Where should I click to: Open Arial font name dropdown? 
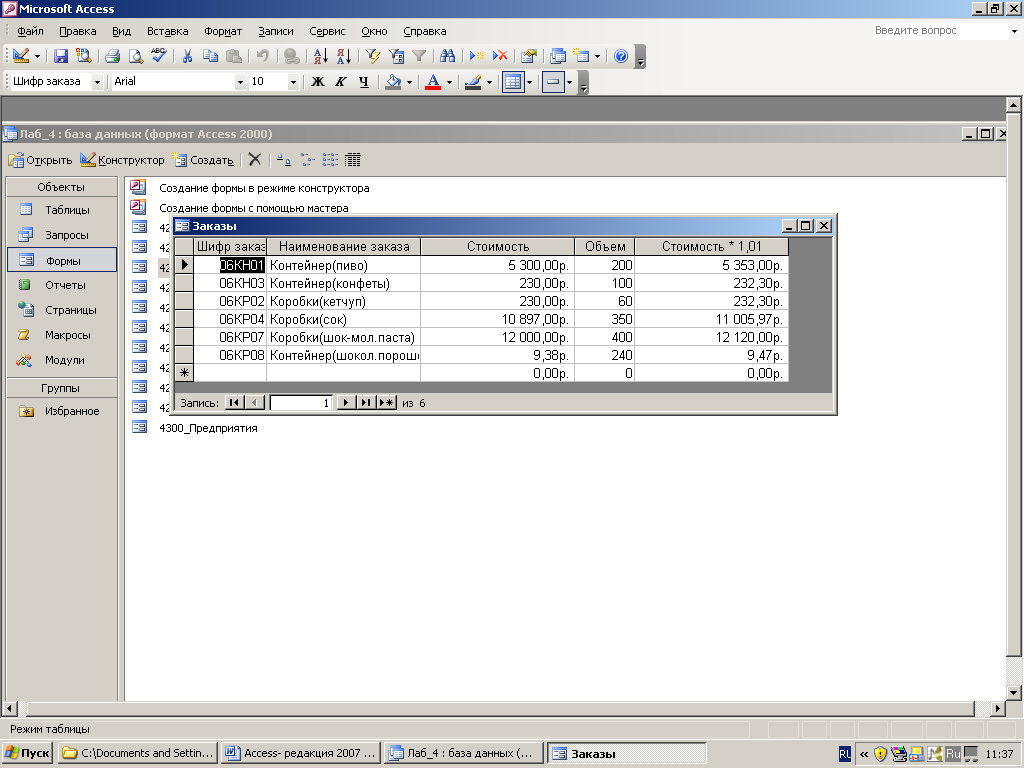pyautogui.click(x=240, y=82)
